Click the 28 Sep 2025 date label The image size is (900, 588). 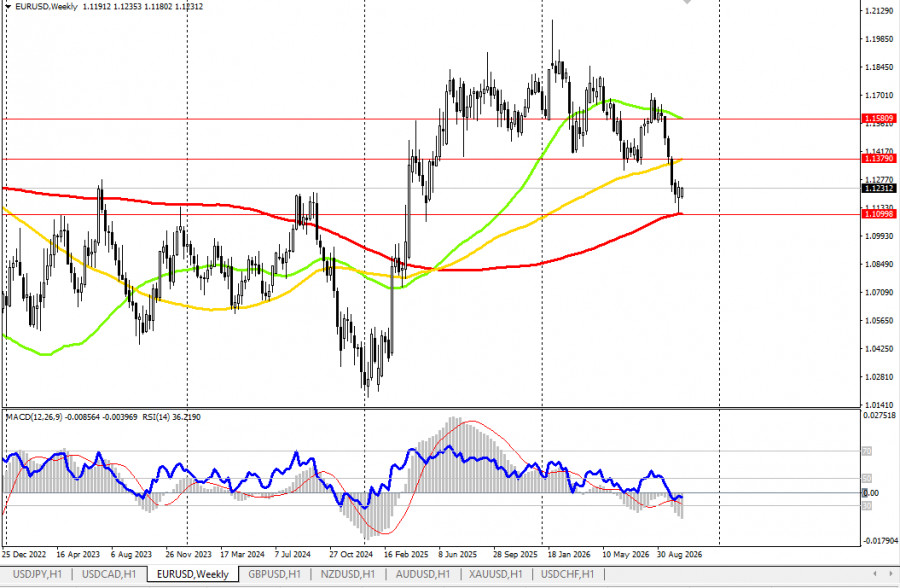click(515, 554)
